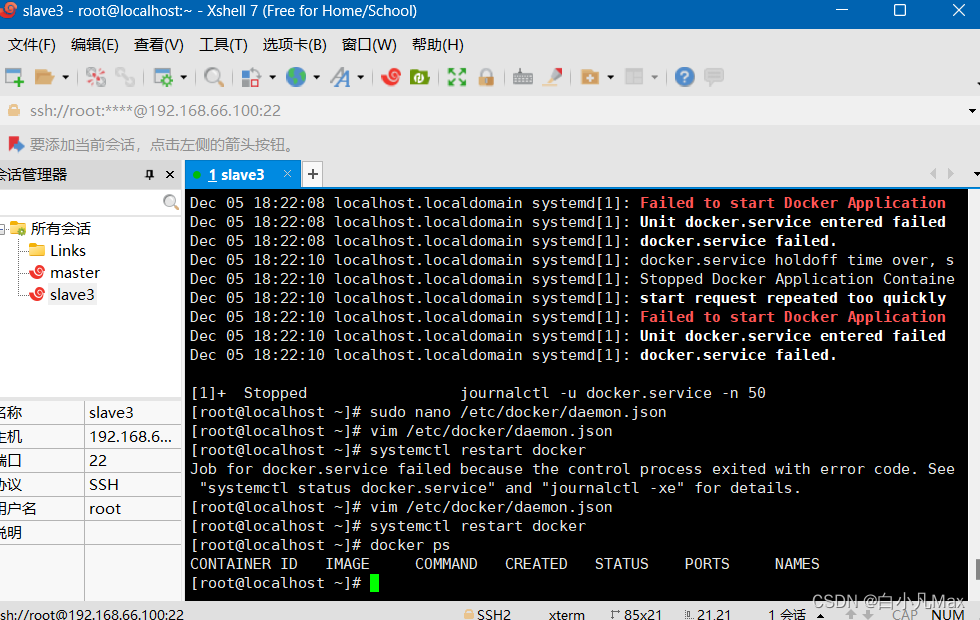Click the xterm status bar entry

566,614
